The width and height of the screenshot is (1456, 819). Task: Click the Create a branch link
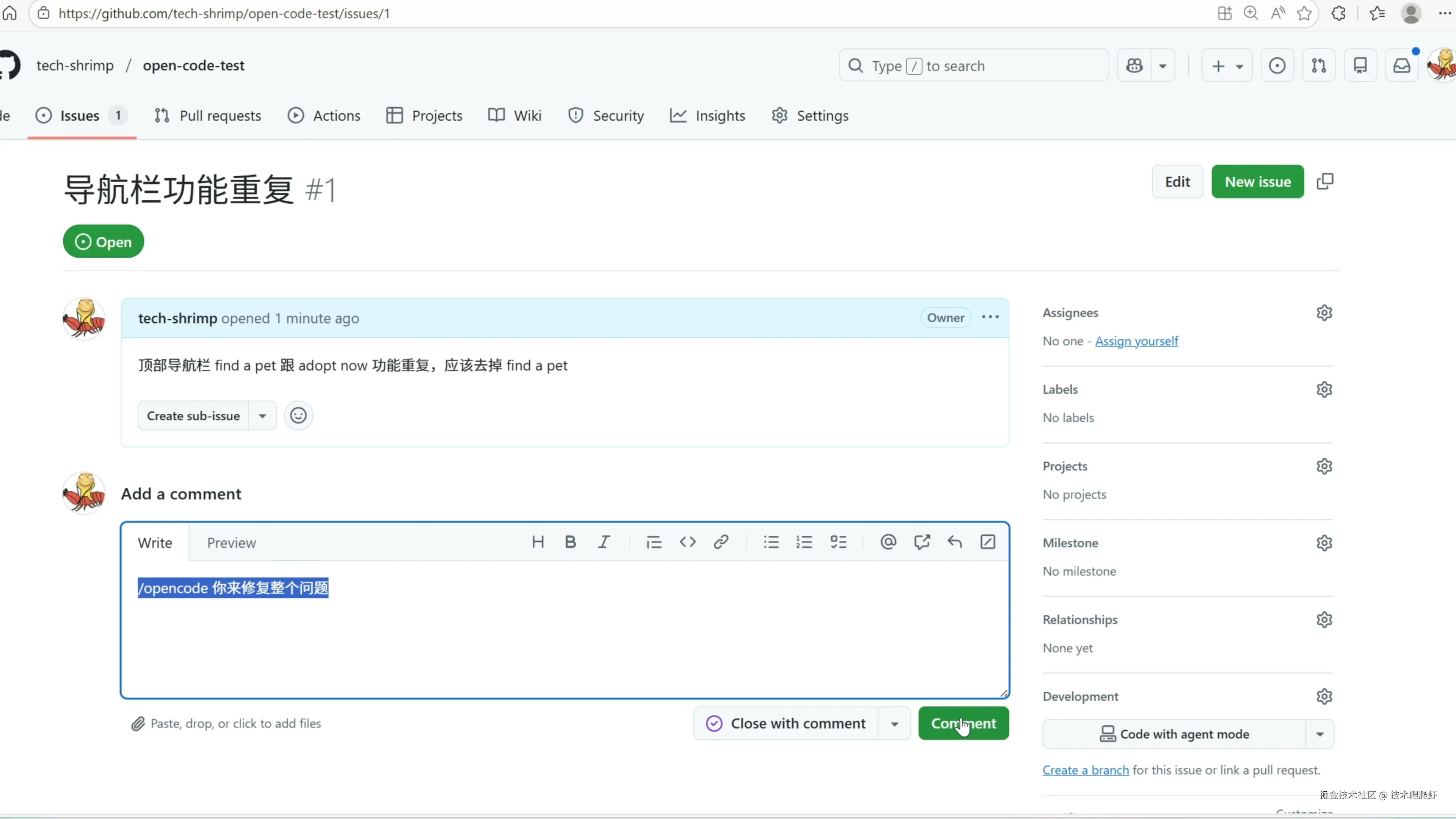coord(1085,770)
